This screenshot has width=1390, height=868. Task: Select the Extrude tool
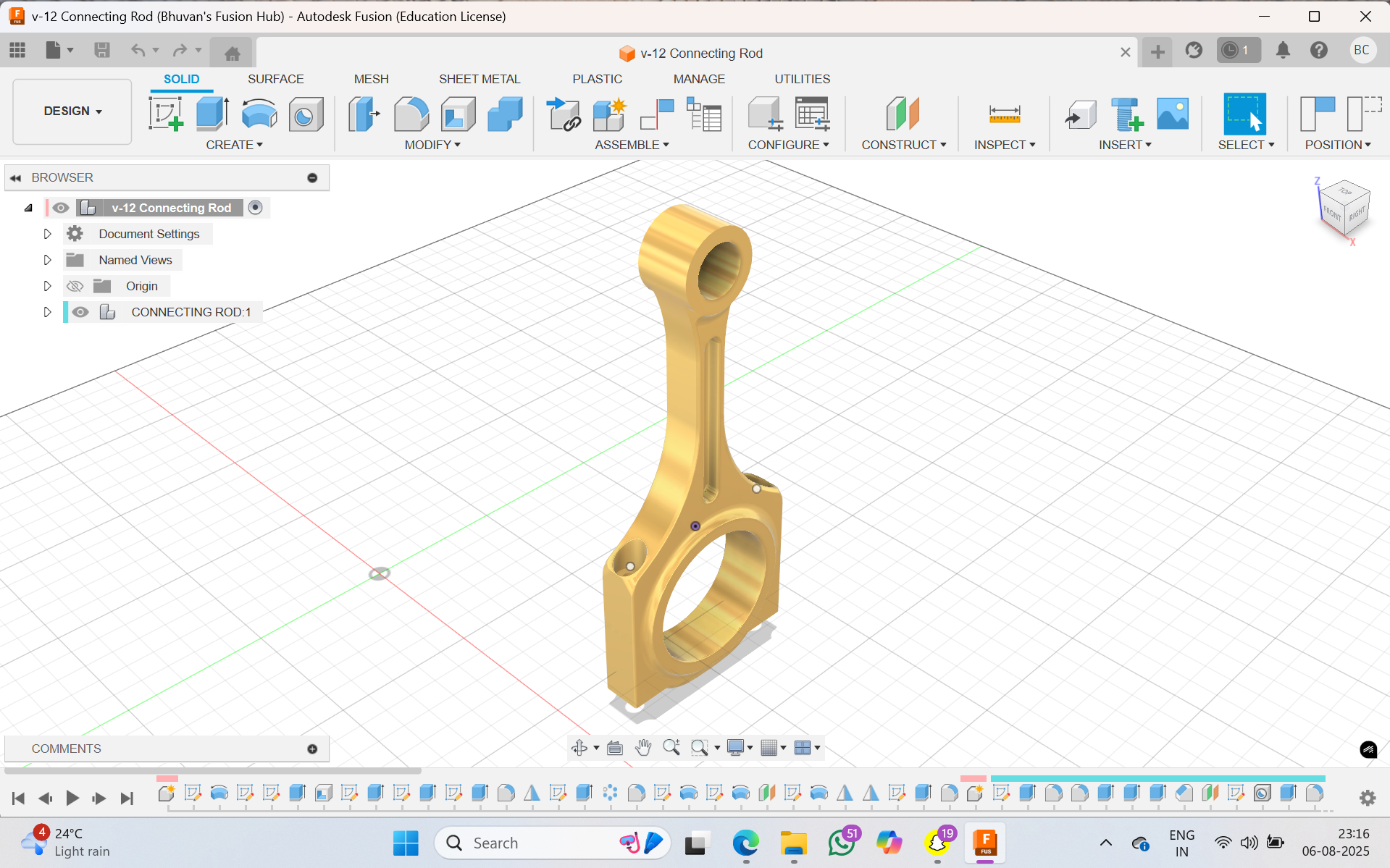(212, 114)
